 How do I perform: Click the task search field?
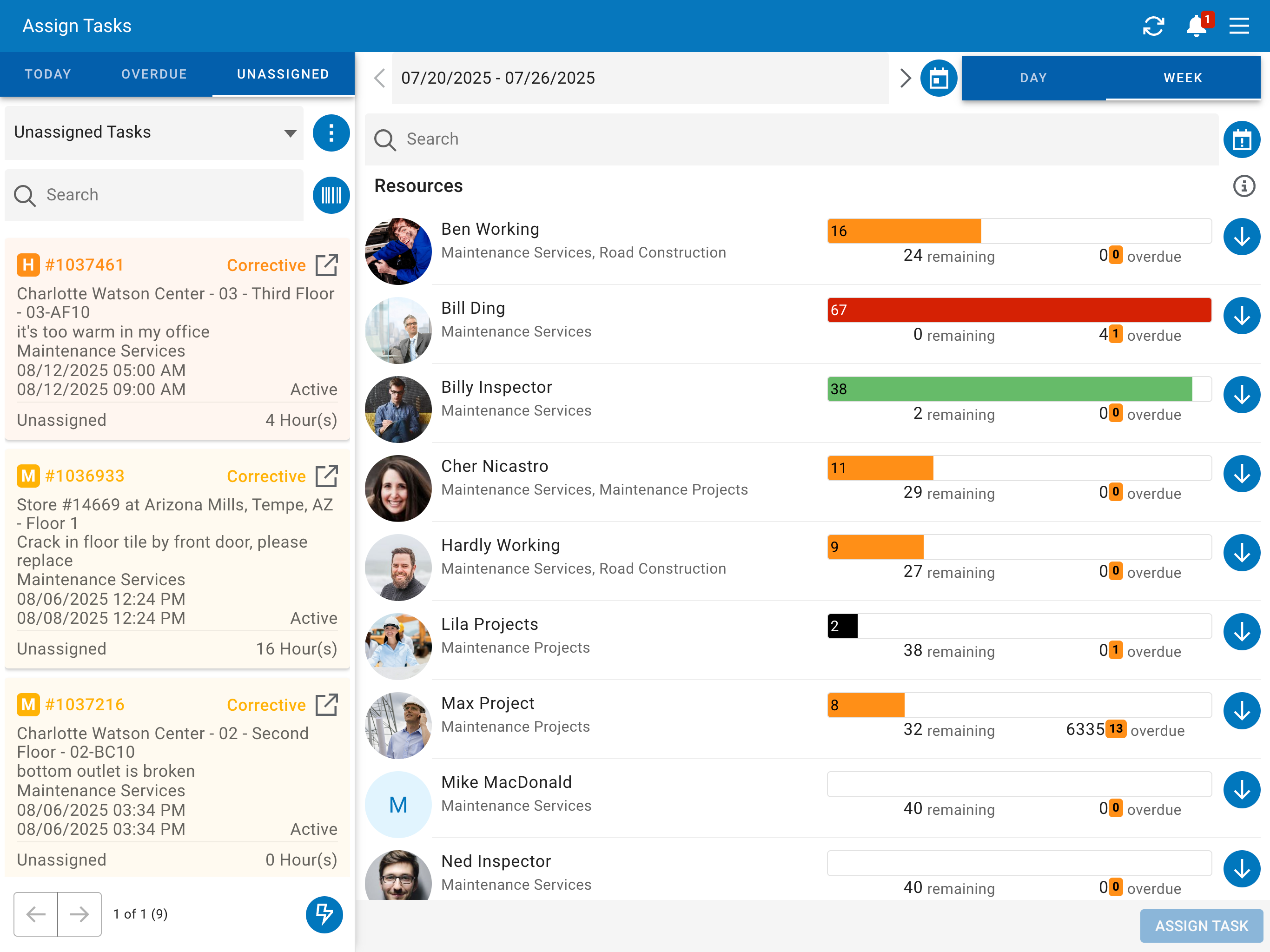coord(154,195)
